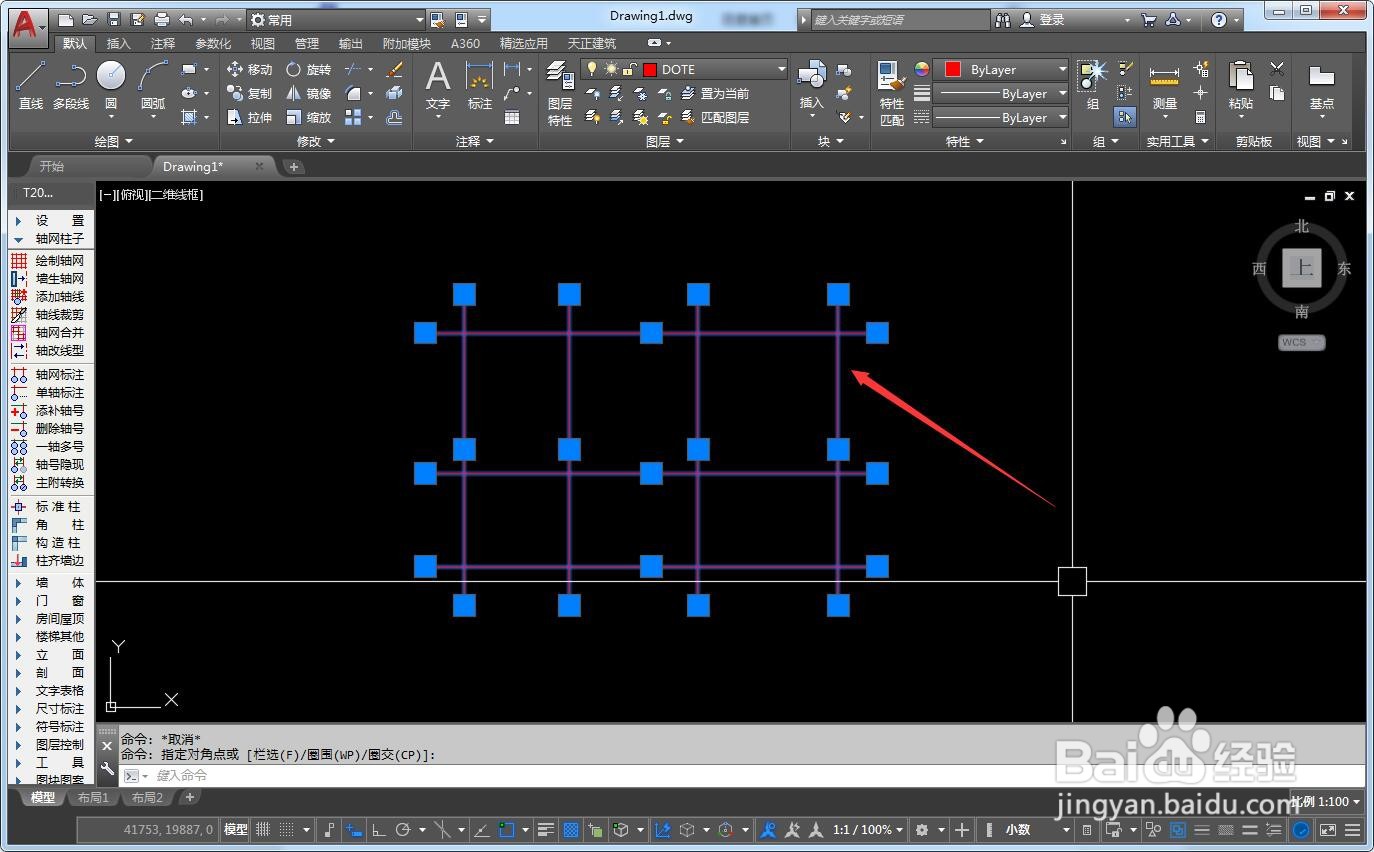1374x852 pixels.
Task: Select the Dimension (标注) tool
Action: click(480, 85)
